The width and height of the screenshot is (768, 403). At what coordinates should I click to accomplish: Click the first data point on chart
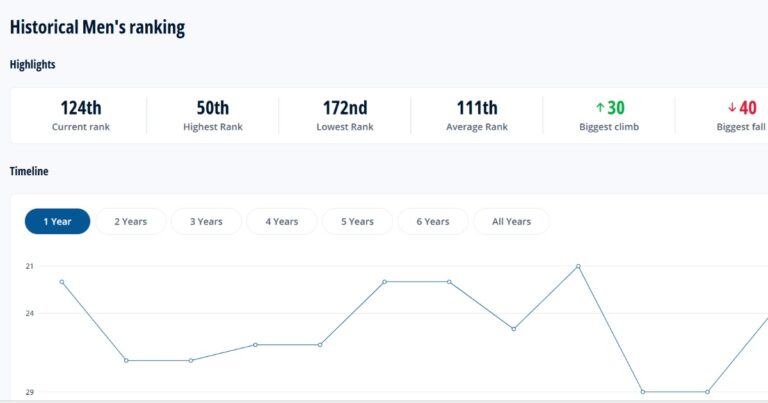coord(62,282)
